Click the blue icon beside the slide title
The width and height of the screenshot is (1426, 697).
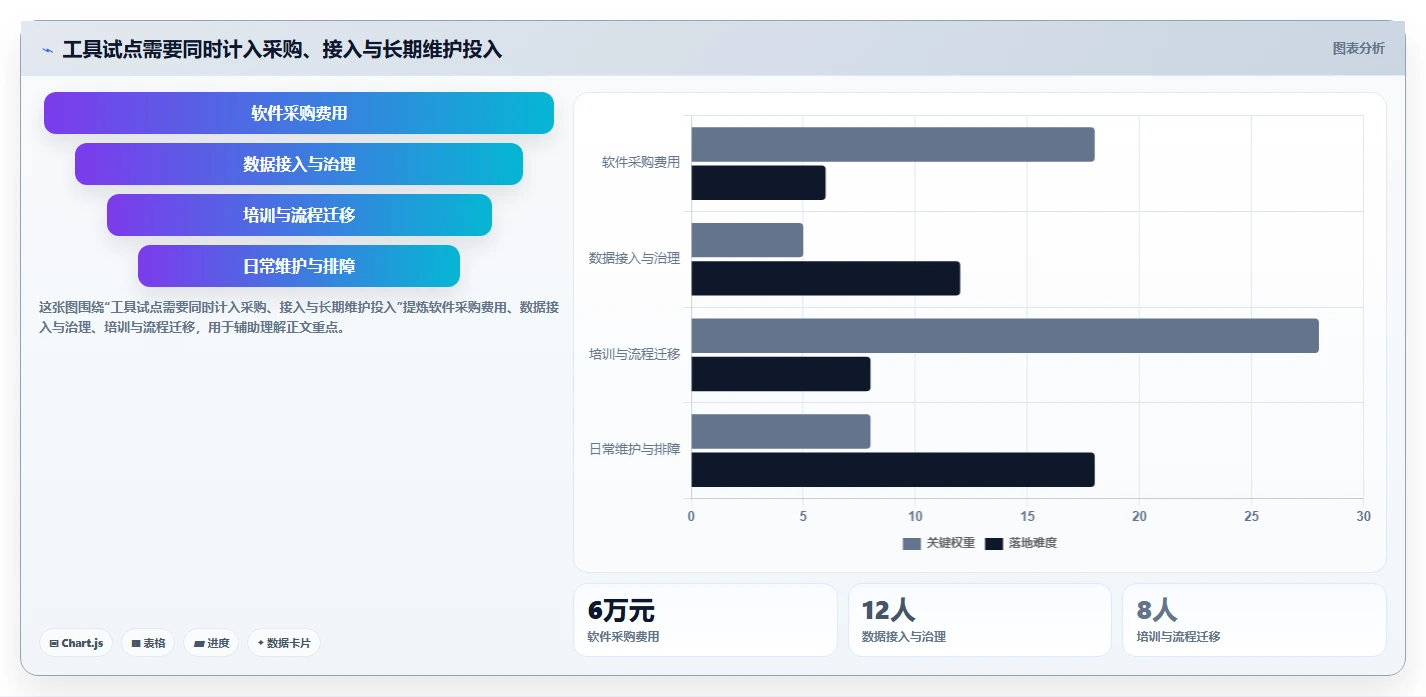click(x=47, y=50)
